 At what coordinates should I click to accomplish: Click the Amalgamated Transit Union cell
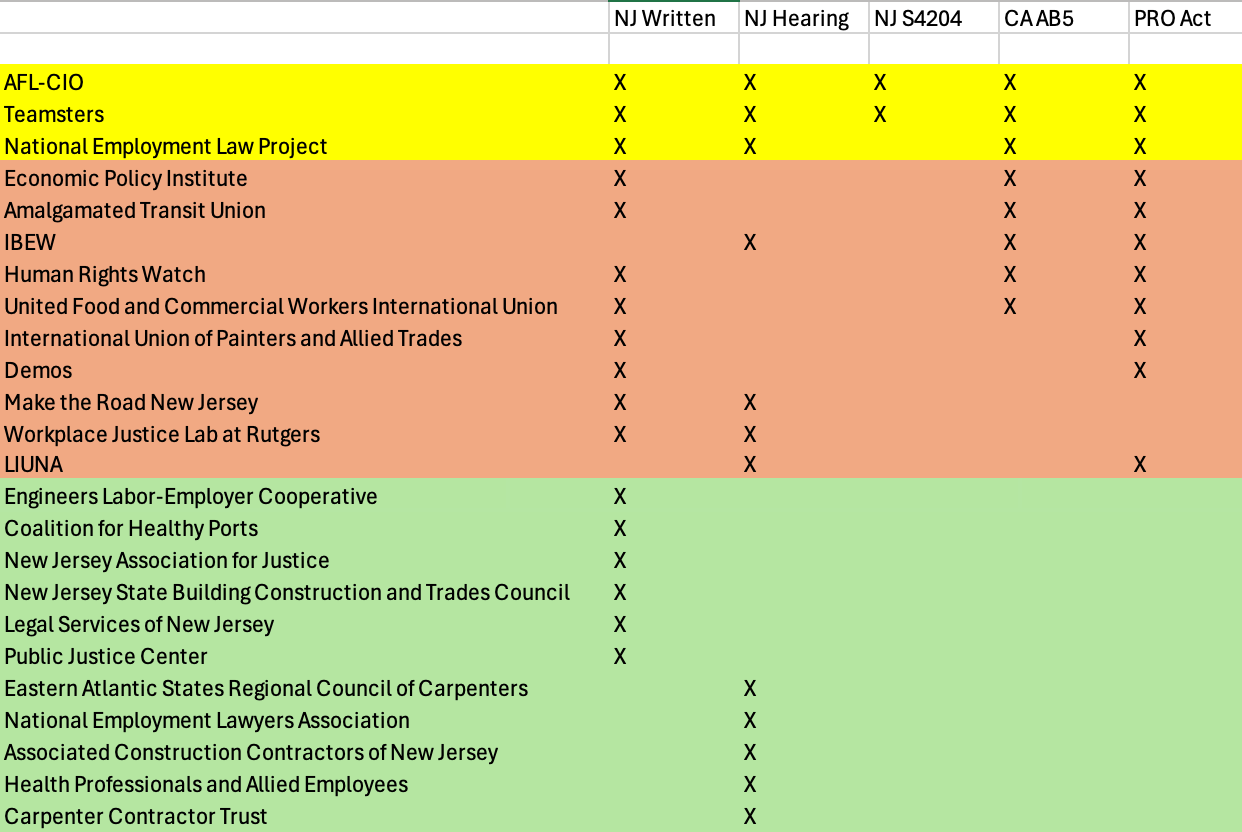tap(304, 210)
